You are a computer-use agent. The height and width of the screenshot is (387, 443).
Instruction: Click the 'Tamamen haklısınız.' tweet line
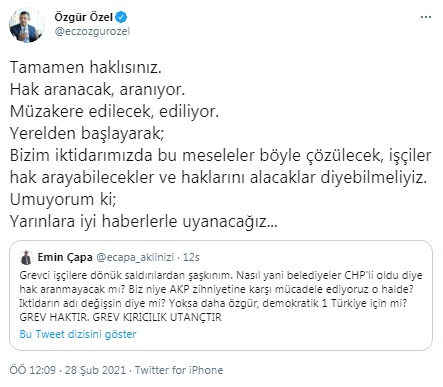coord(86,67)
